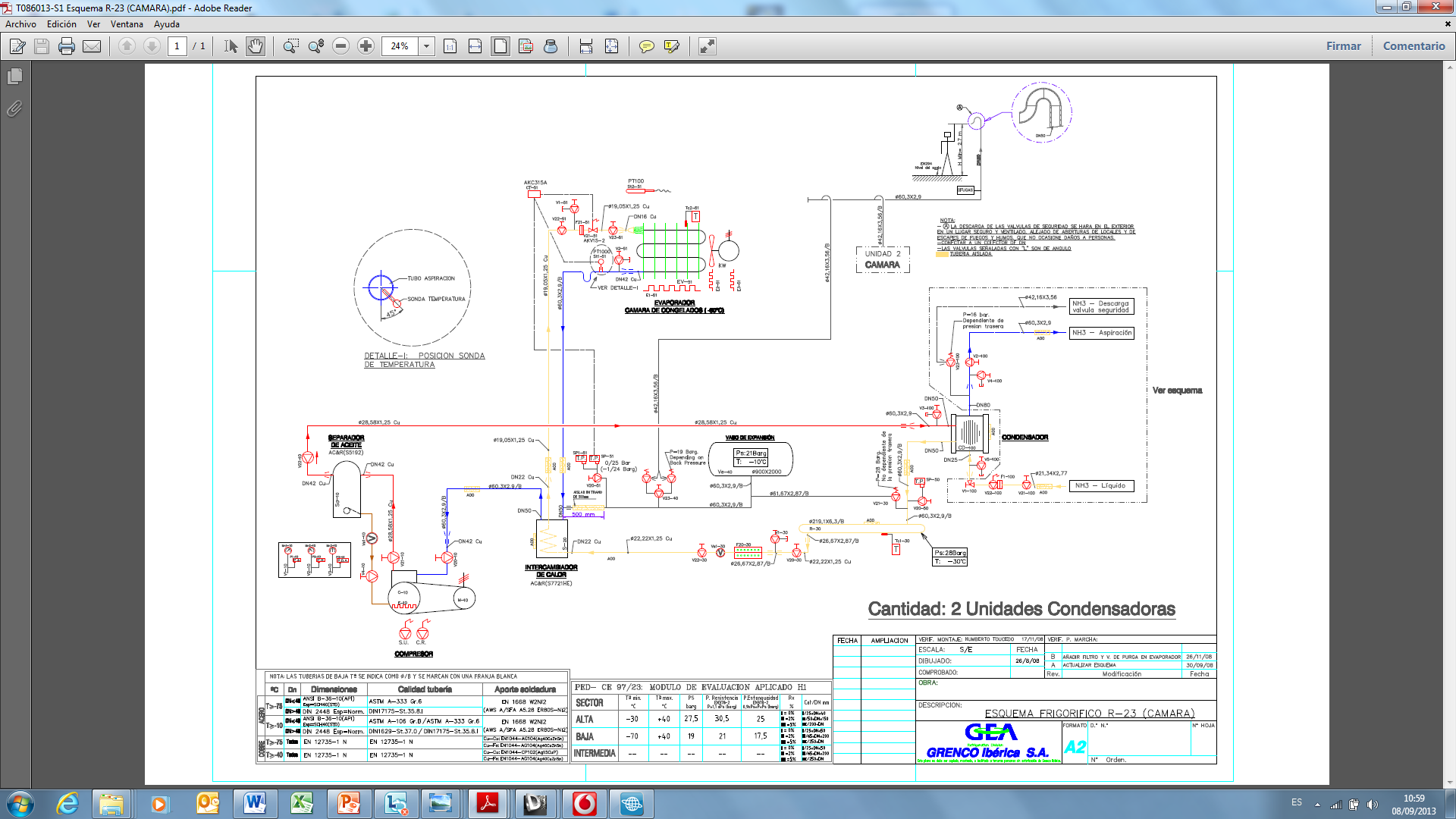
Task: Fit page to window width
Action: [x=475, y=46]
